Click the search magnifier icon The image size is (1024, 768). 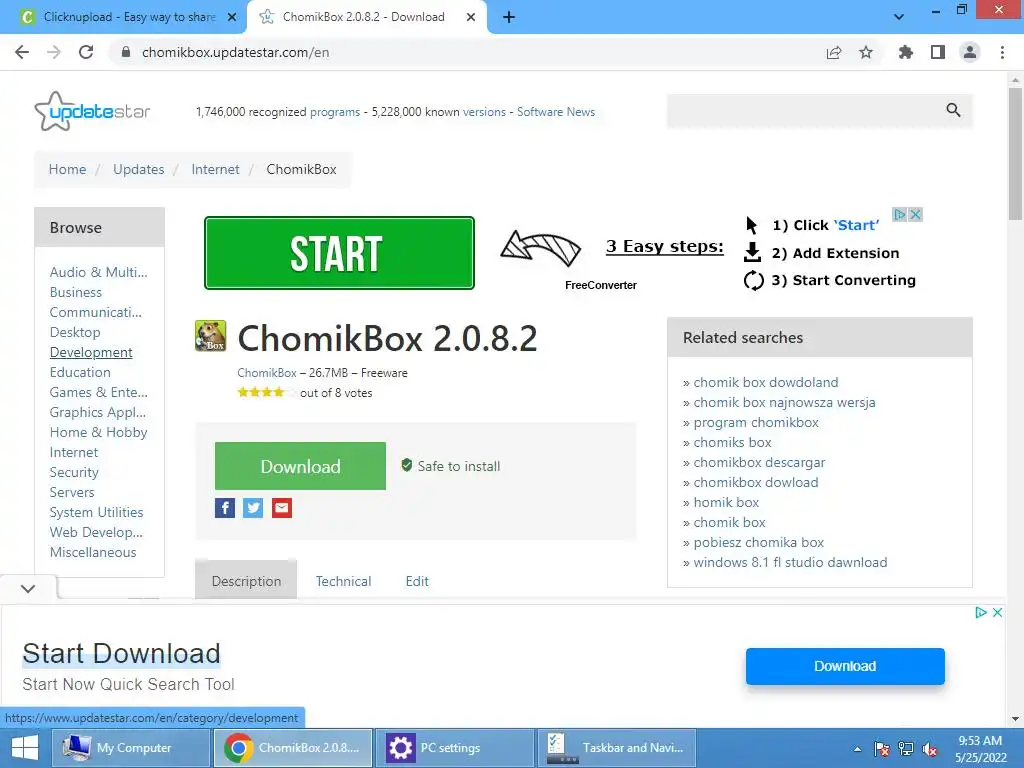(x=953, y=110)
